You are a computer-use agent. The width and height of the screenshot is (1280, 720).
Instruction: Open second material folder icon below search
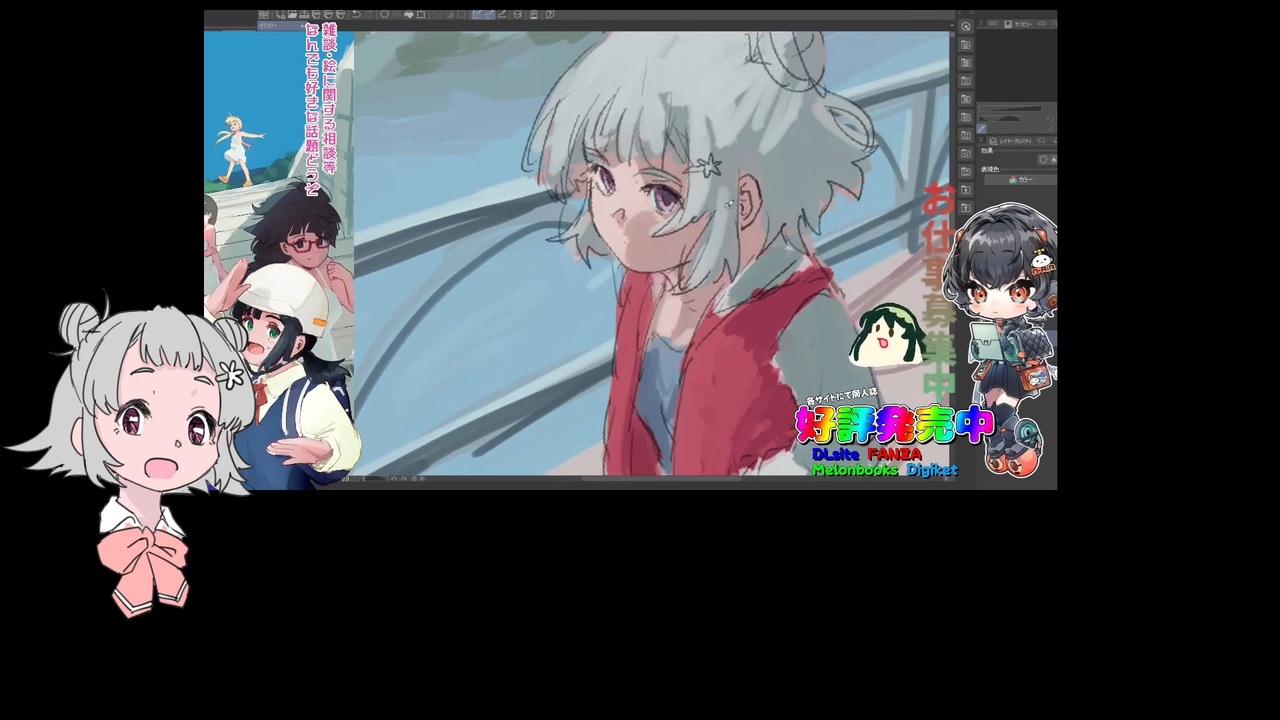[x=965, y=63]
